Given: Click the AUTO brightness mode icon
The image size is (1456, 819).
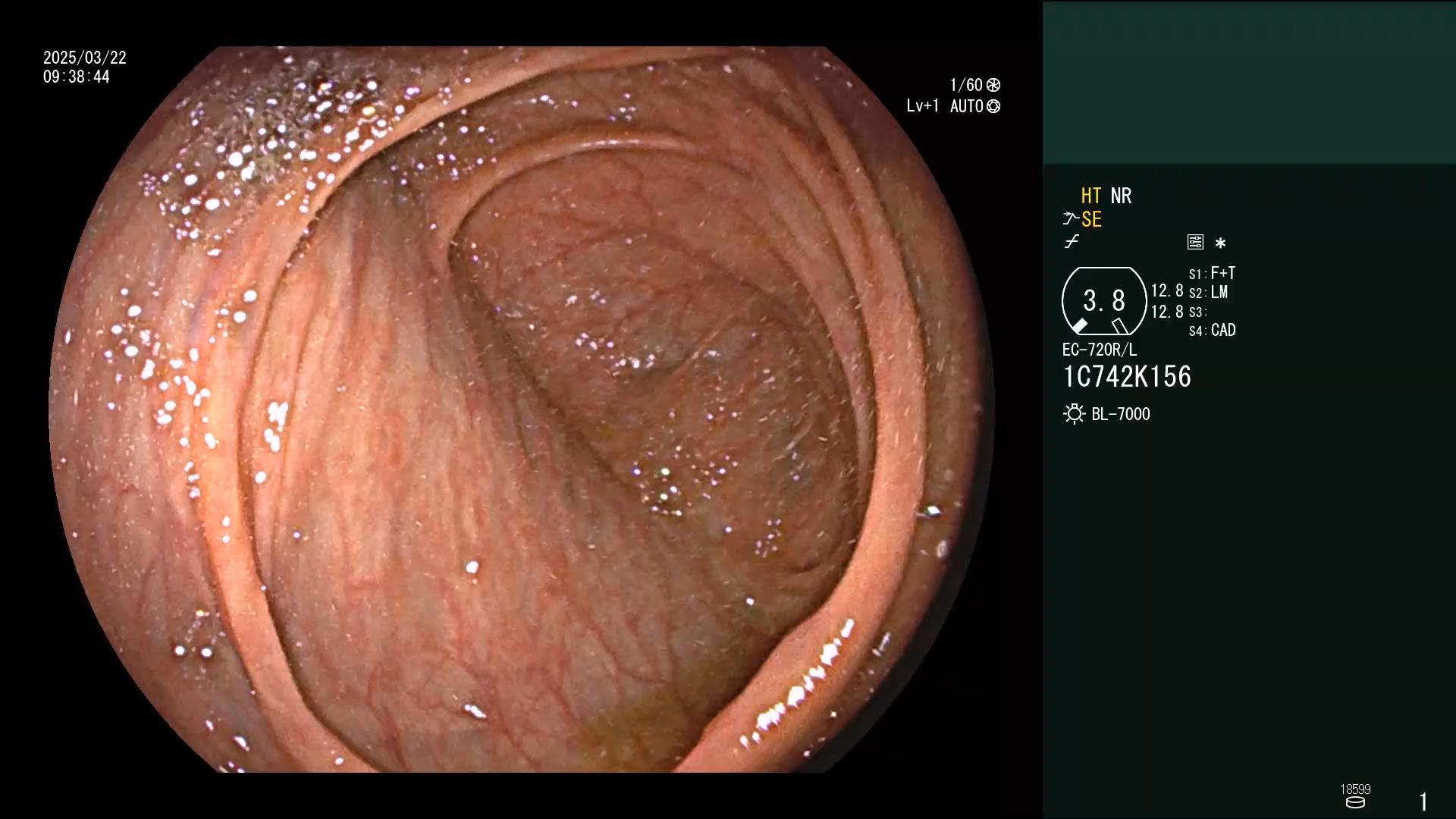Looking at the screenshot, I should click(993, 106).
